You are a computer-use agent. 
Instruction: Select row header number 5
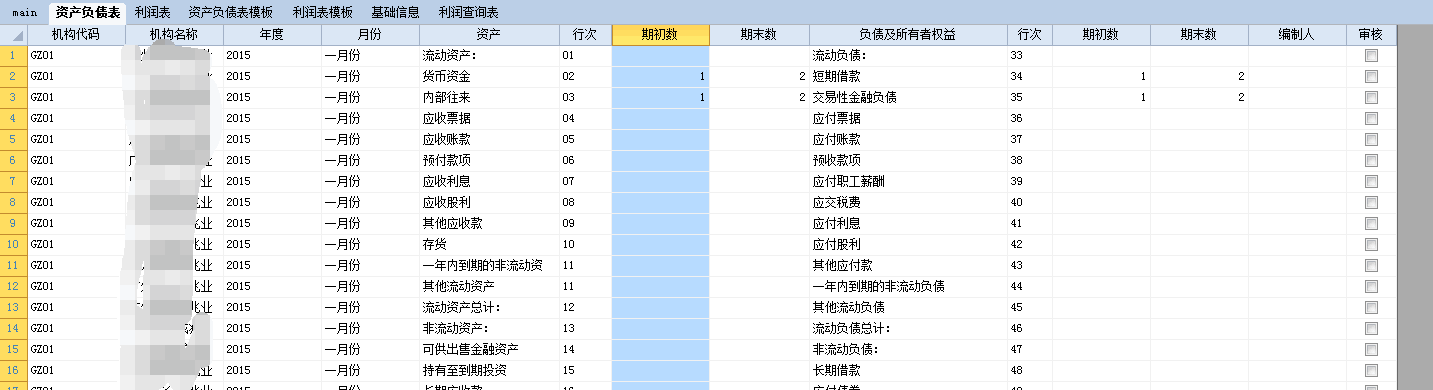13,140
